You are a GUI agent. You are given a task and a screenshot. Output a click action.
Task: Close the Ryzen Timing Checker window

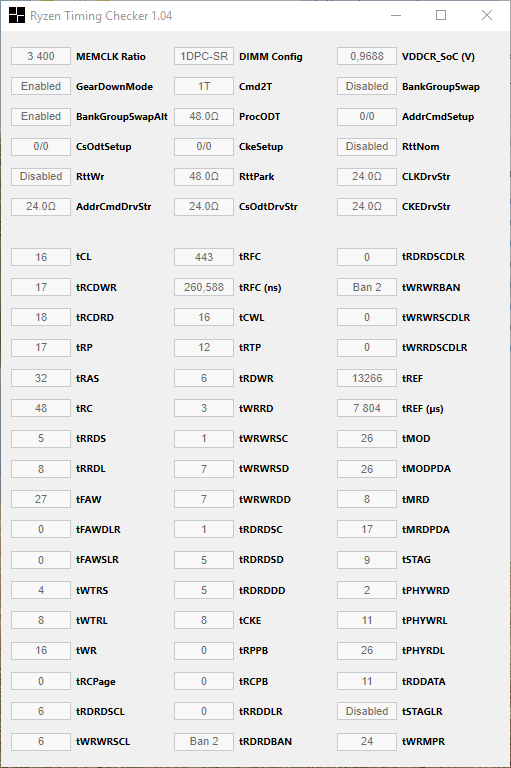click(x=487, y=15)
